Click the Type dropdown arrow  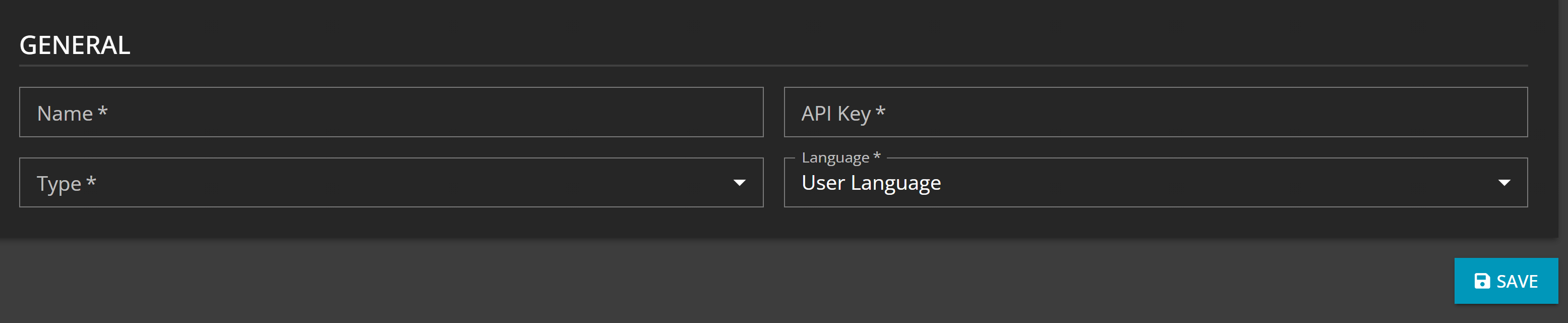[x=739, y=183]
